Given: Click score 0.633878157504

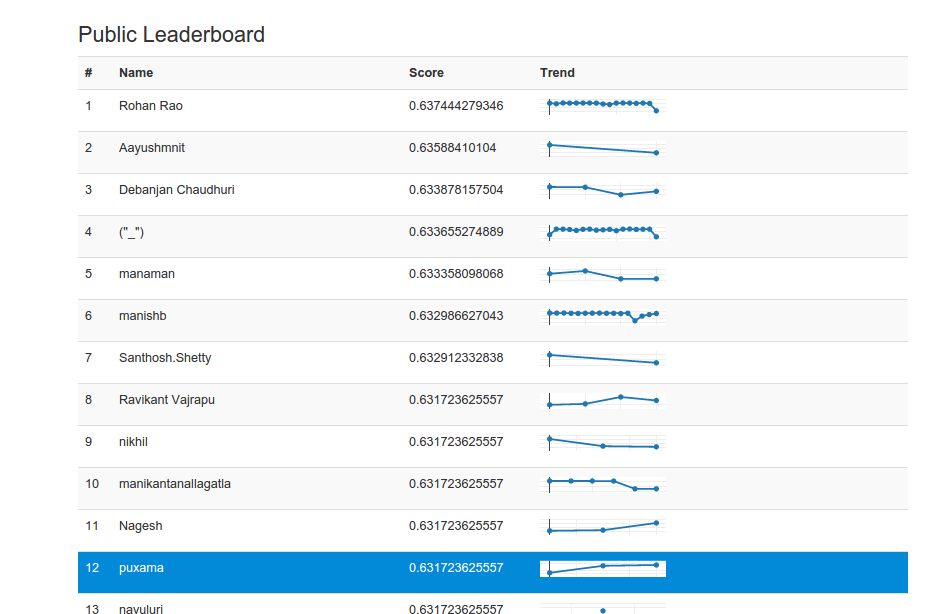Looking at the screenshot, I should [456, 190].
